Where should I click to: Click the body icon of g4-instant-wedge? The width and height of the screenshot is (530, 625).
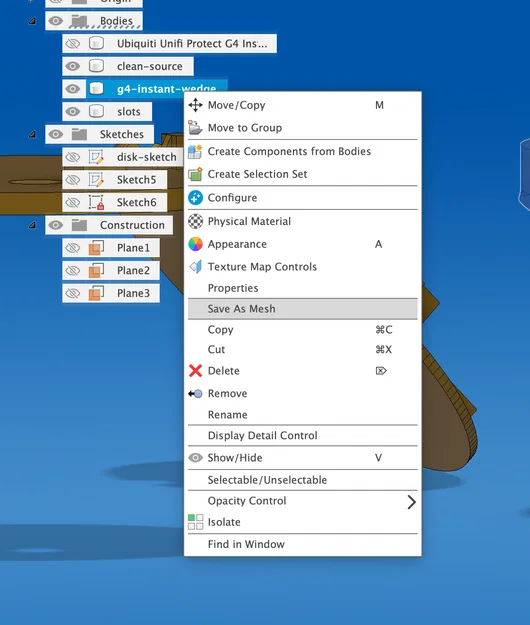(96, 88)
